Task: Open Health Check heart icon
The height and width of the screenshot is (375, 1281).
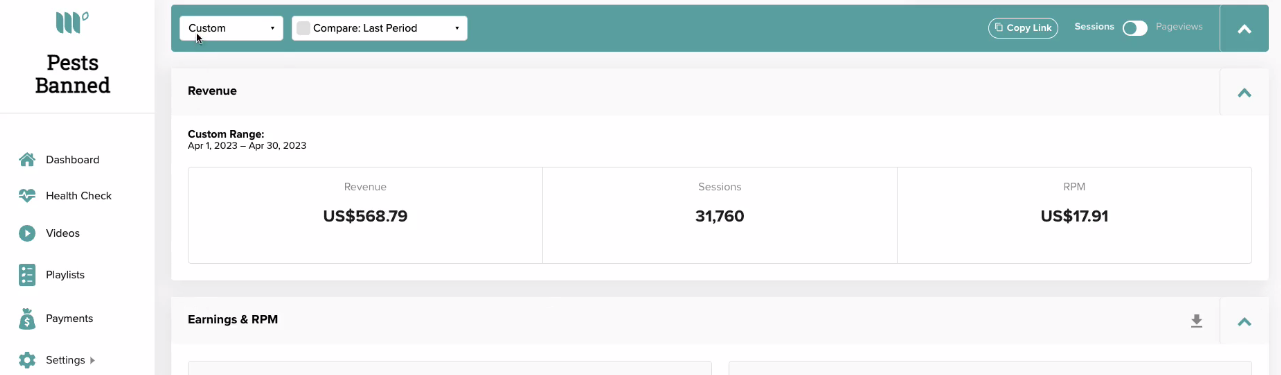Action: pyautogui.click(x=27, y=196)
